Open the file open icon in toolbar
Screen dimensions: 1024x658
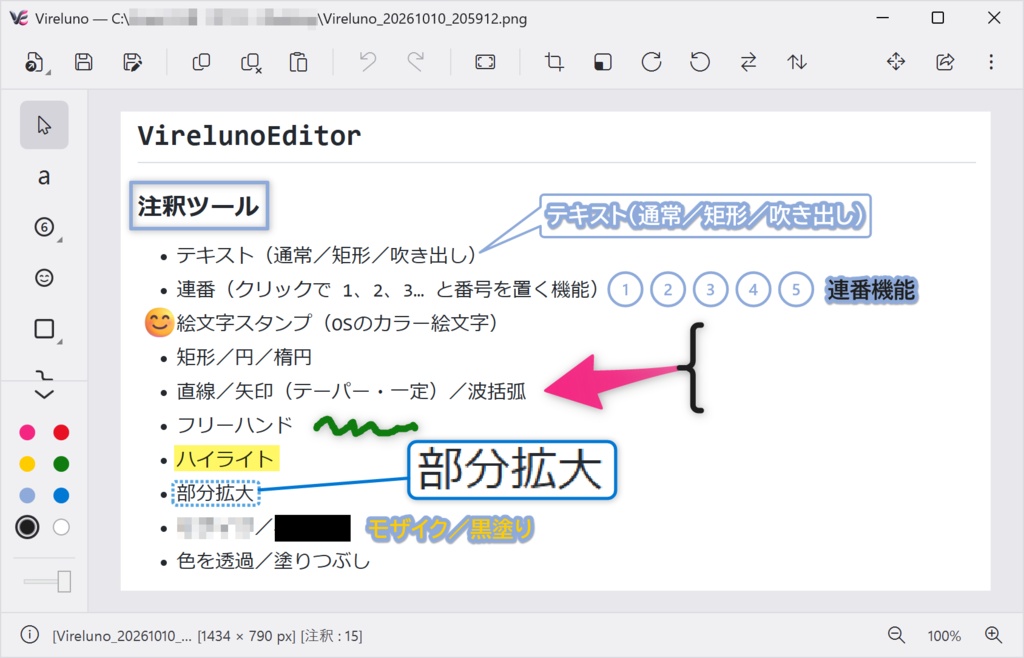[x=35, y=63]
